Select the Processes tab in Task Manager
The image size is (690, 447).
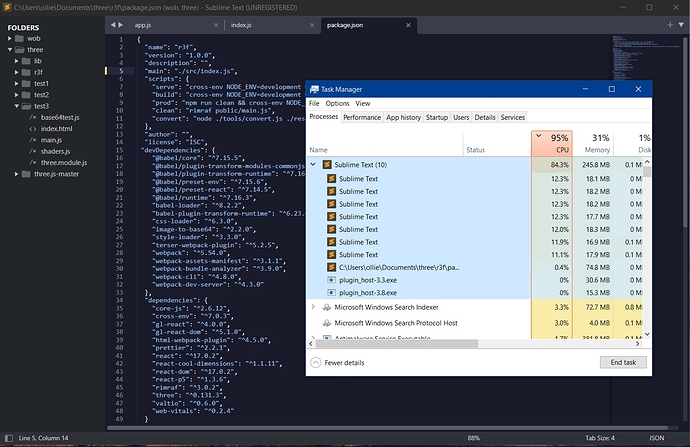point(323,117)
